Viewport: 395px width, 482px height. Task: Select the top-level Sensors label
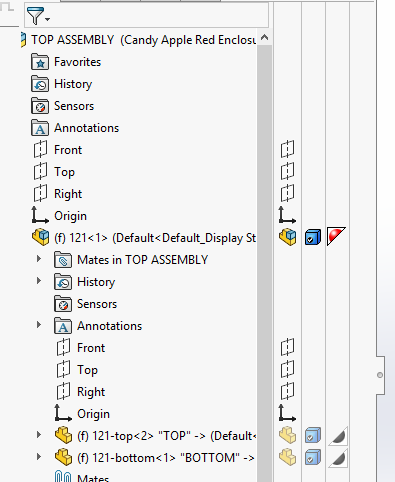74,106
